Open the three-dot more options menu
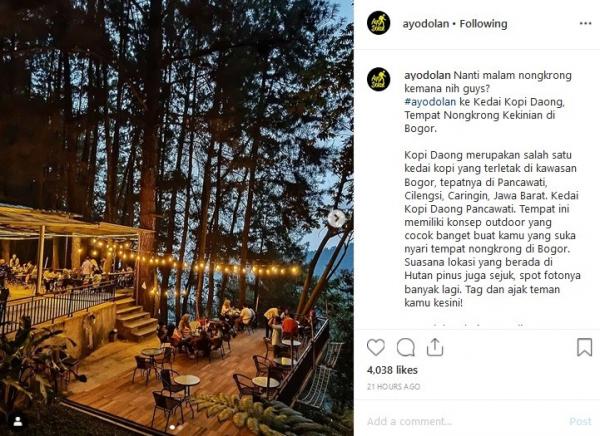600x436 pixels. (585, 24)
